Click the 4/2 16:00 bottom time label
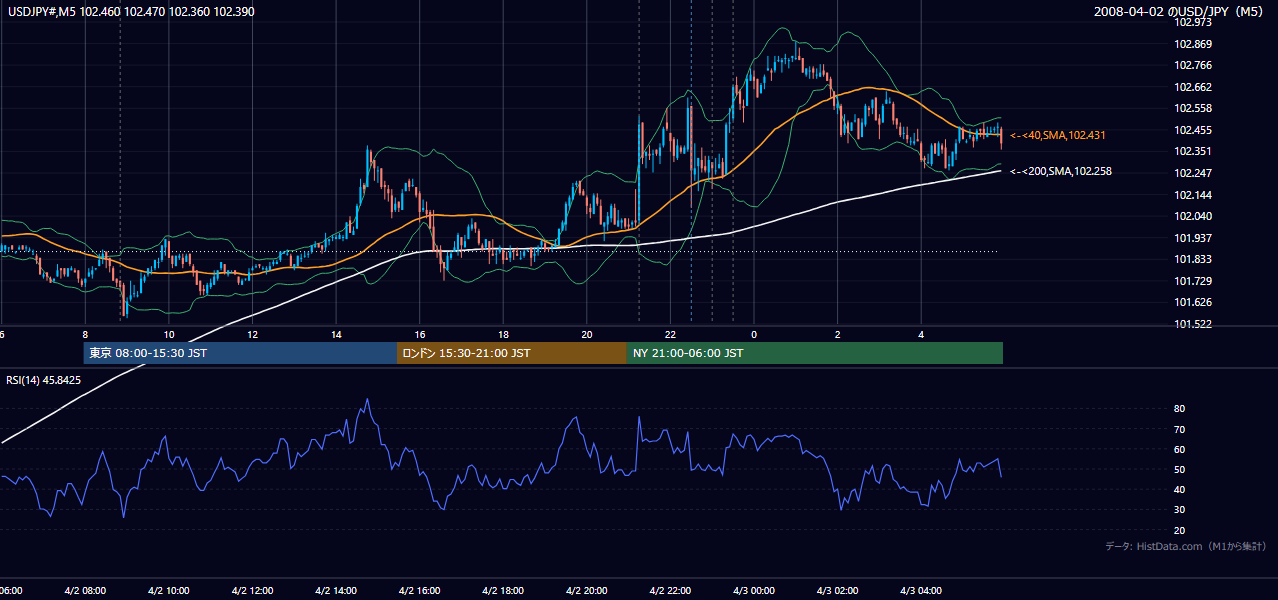Image resolution: width=1278 pixels, height=600 pixels. point(420,590)
